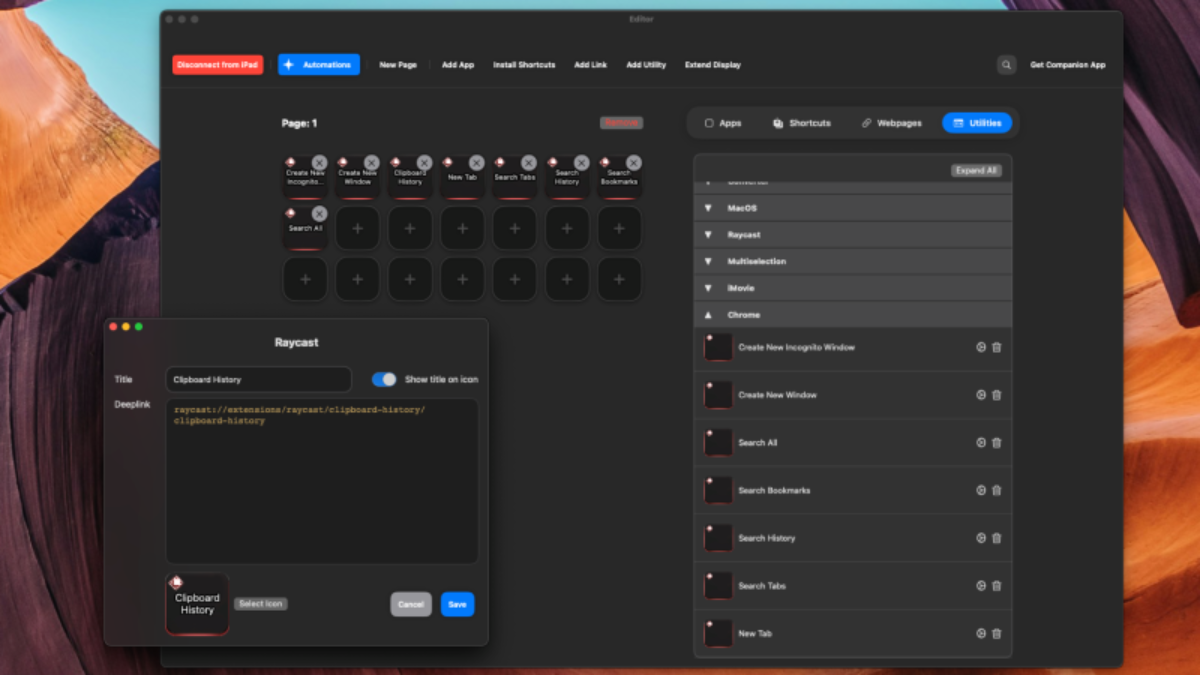Click the round icon beside trash in Search All row
Image resolution: width=1200 pixels, height=675 pixels.
pos(981,443)
